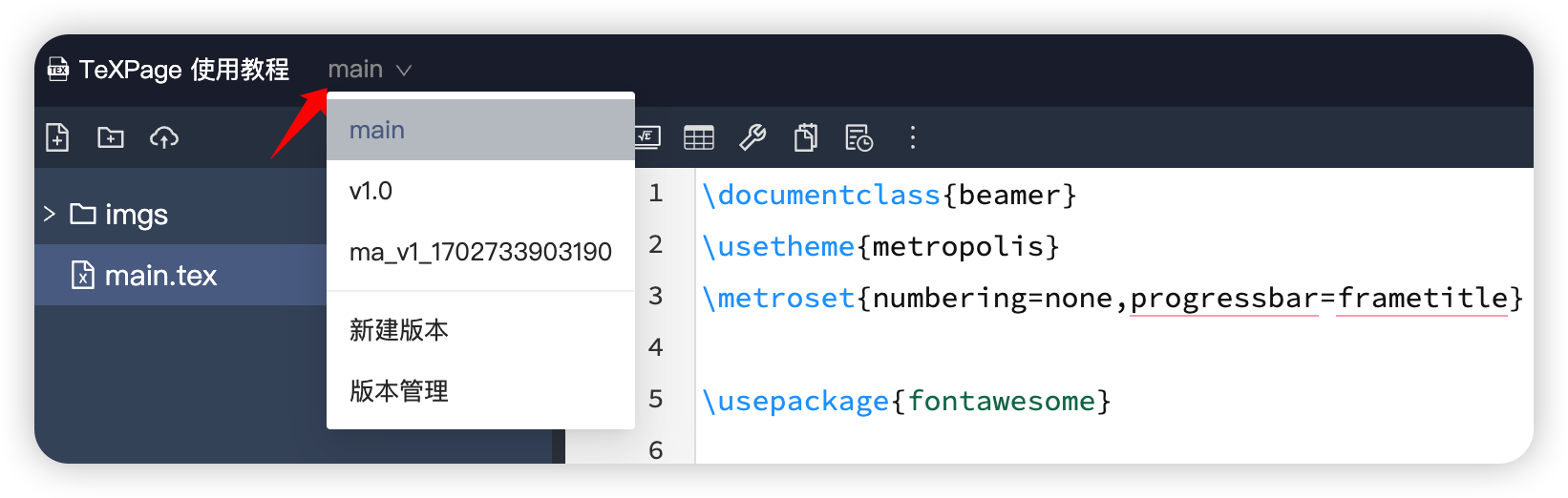
Task: Switch to version v1.0
Action: [371, 192]
